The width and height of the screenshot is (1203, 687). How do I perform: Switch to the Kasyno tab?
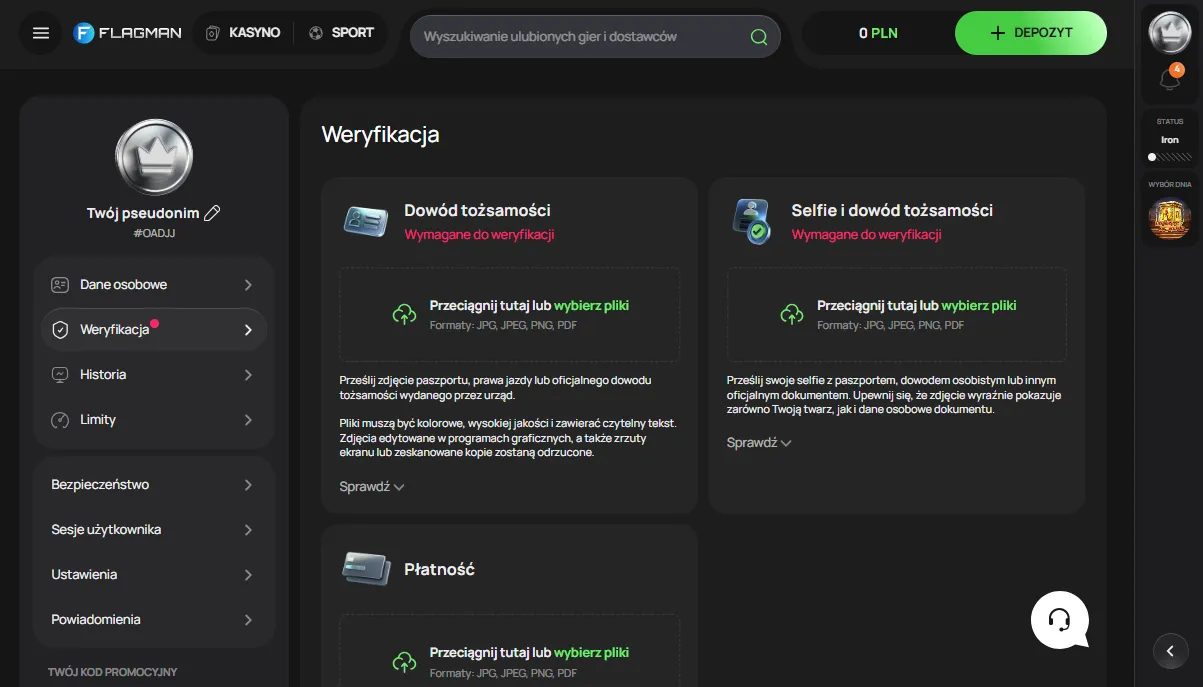[243, 33]
